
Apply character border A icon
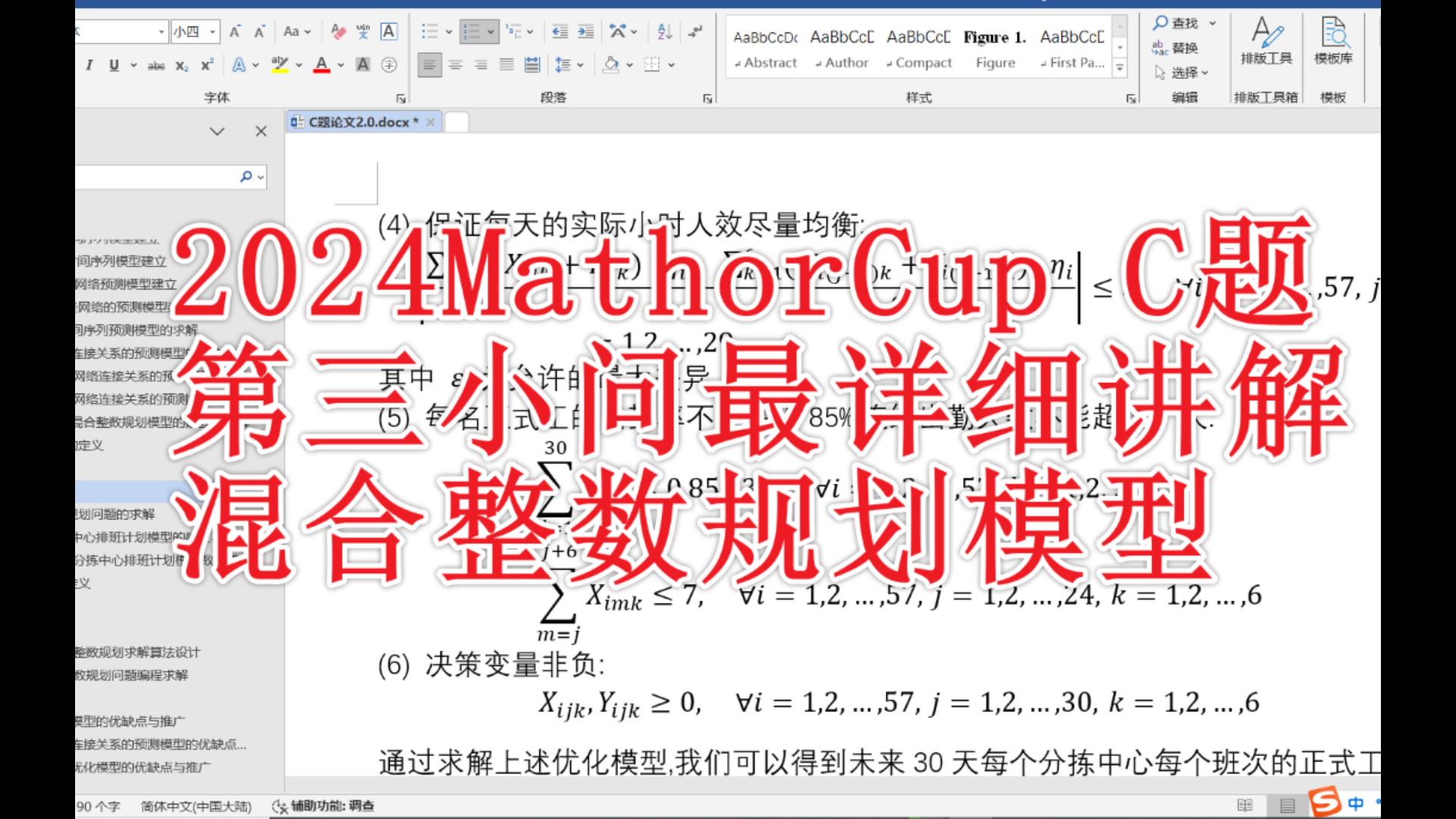(x=388, y=31)
